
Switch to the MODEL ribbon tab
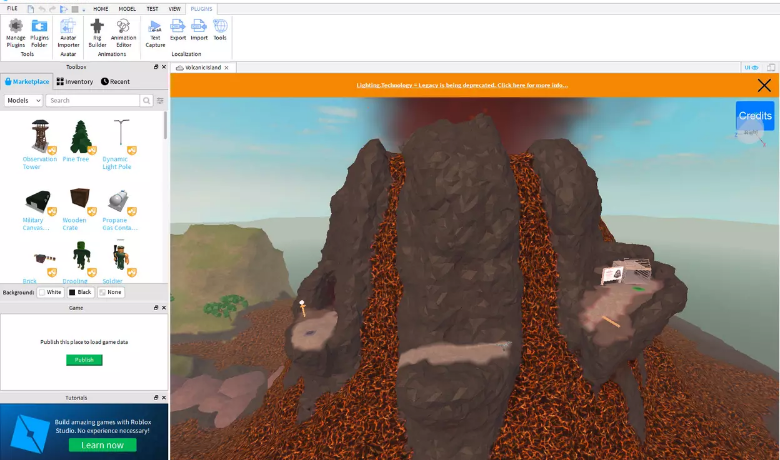(x=127, y=9)
